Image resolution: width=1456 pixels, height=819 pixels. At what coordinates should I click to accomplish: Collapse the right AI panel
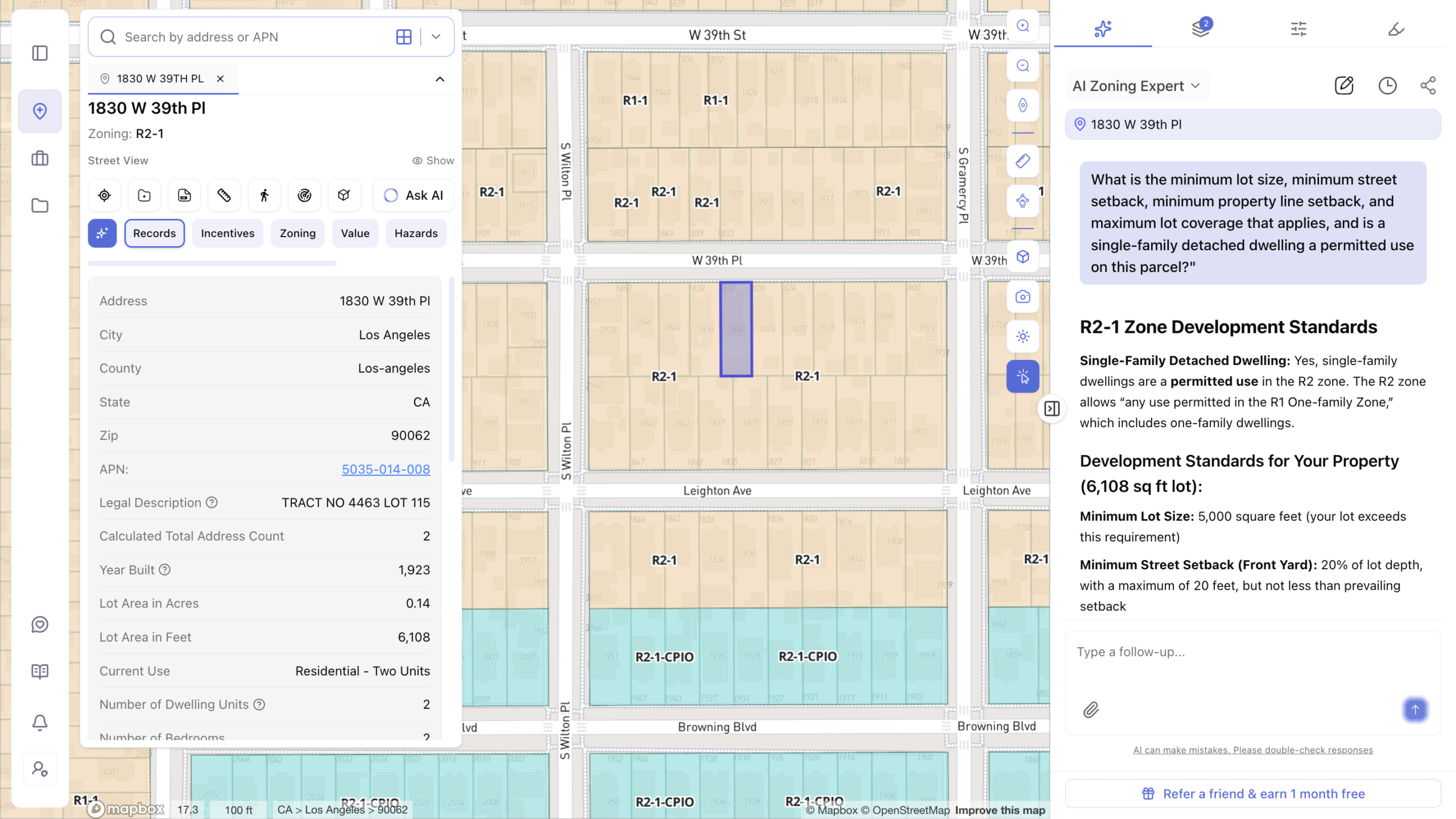tap(1052, 408)
